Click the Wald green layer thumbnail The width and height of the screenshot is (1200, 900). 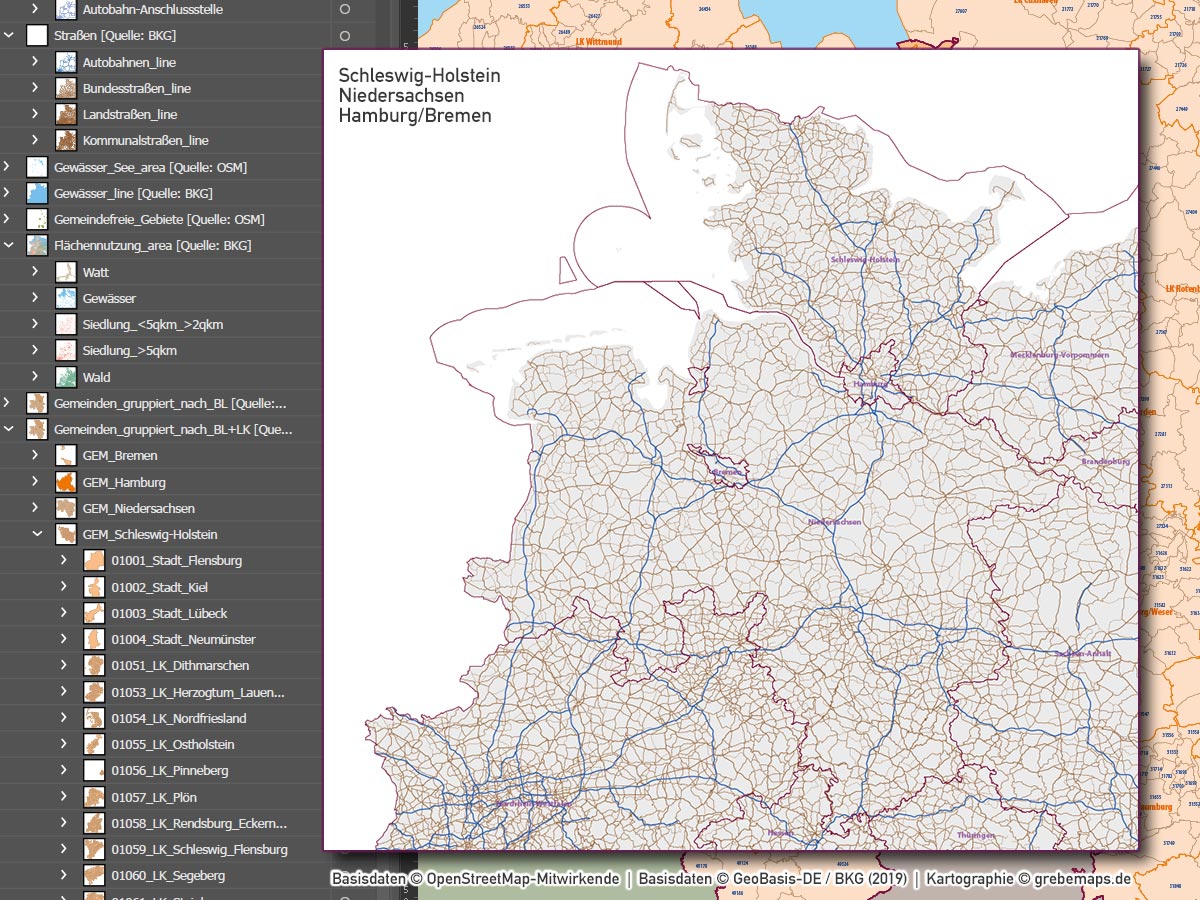click(66, 377)
